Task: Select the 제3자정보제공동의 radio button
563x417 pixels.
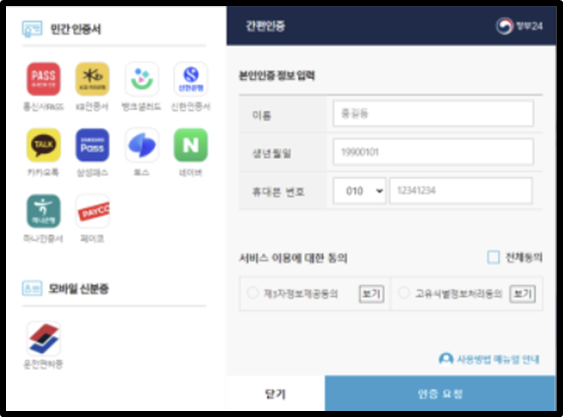Action: pyautogui.click(x=253, y=293)
